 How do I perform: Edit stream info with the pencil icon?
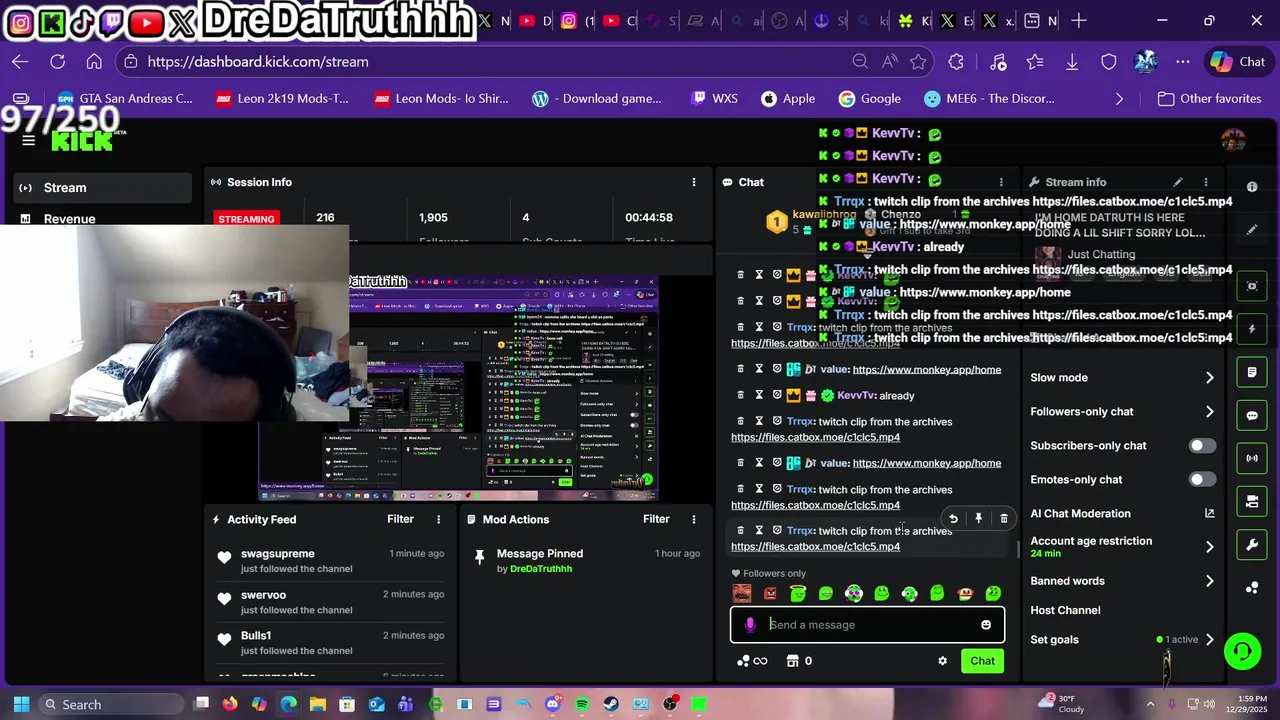pyautogui.click(x=1178, y=182)
